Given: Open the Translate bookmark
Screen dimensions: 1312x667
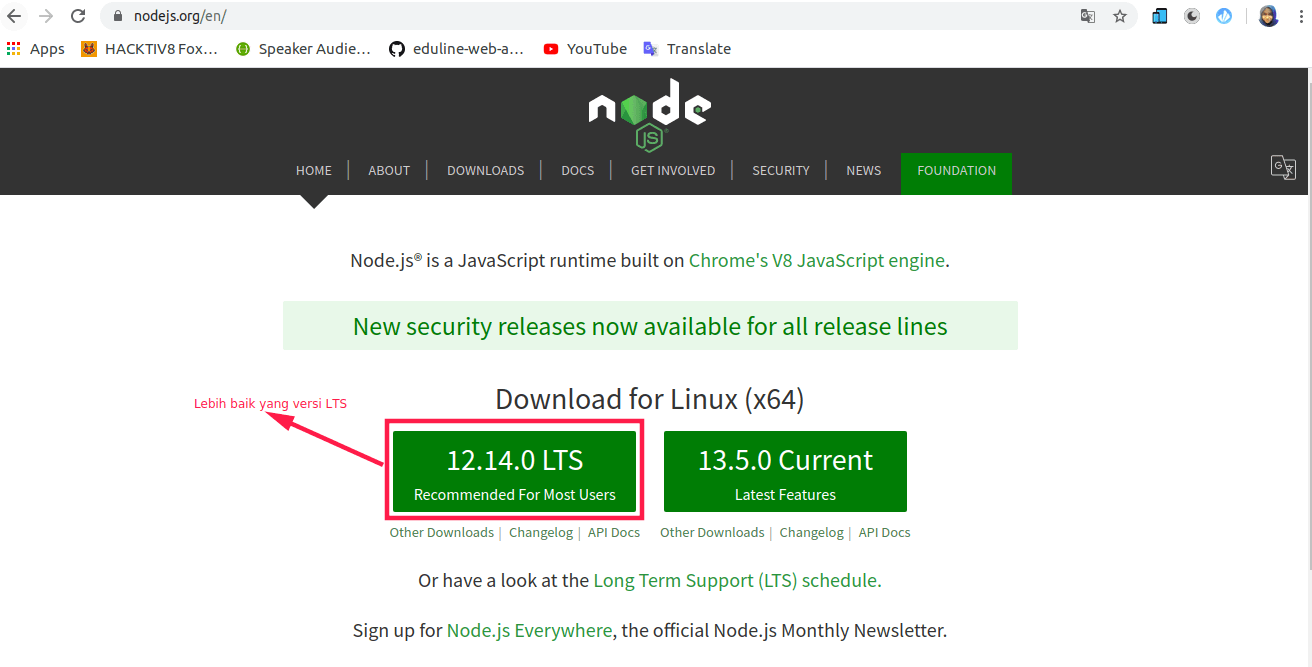Looking at the screenshot, I should [687, 49].
